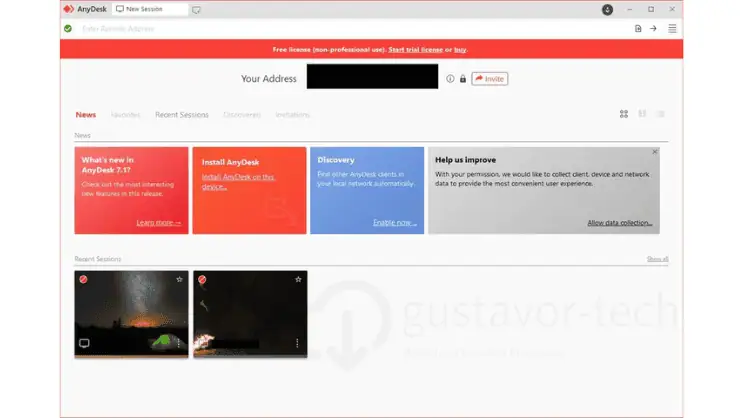
Task: Click the Your Address label
Action: coord(269,79)
